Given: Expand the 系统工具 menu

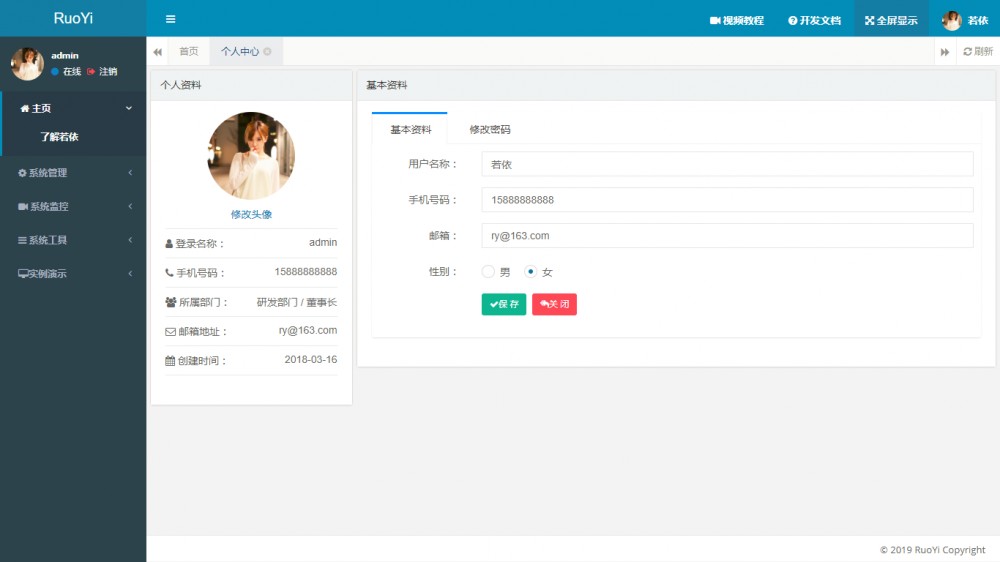Looking at the screenshot, I should tap(73, 240).
